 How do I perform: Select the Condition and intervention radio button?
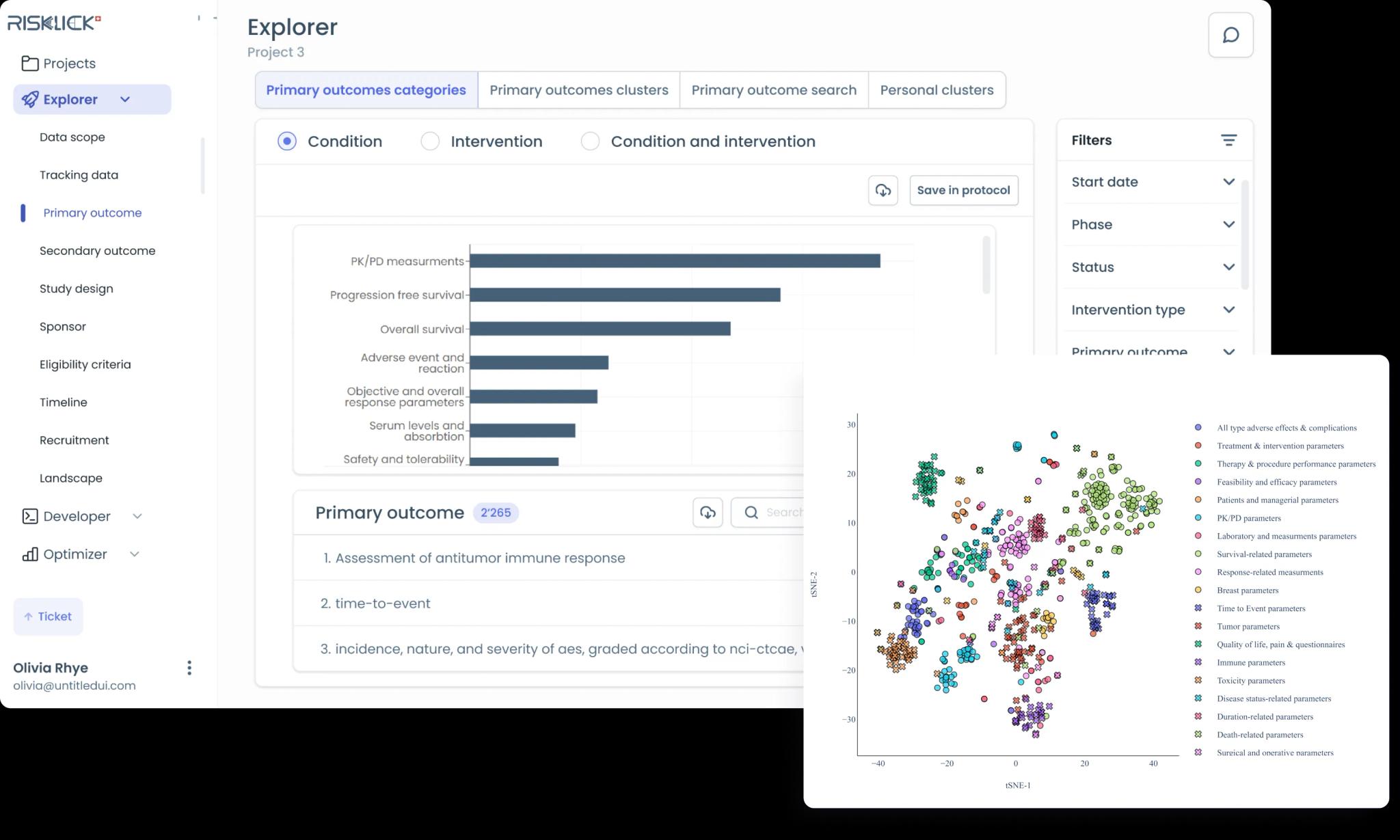(590, 141)
